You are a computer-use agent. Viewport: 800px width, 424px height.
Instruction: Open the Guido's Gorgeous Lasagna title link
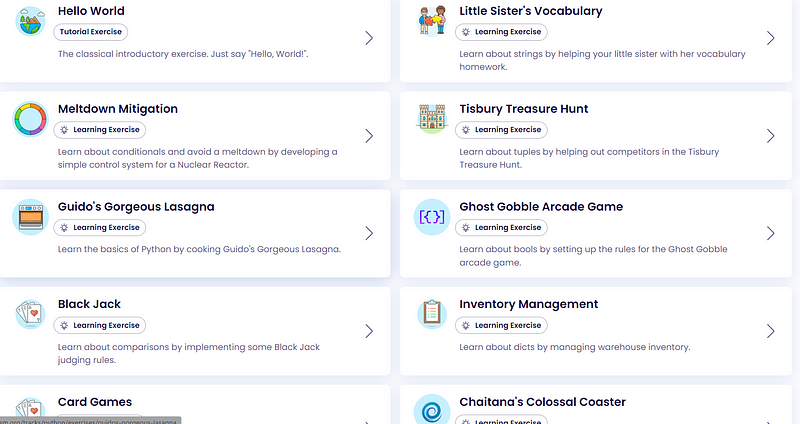136,207
